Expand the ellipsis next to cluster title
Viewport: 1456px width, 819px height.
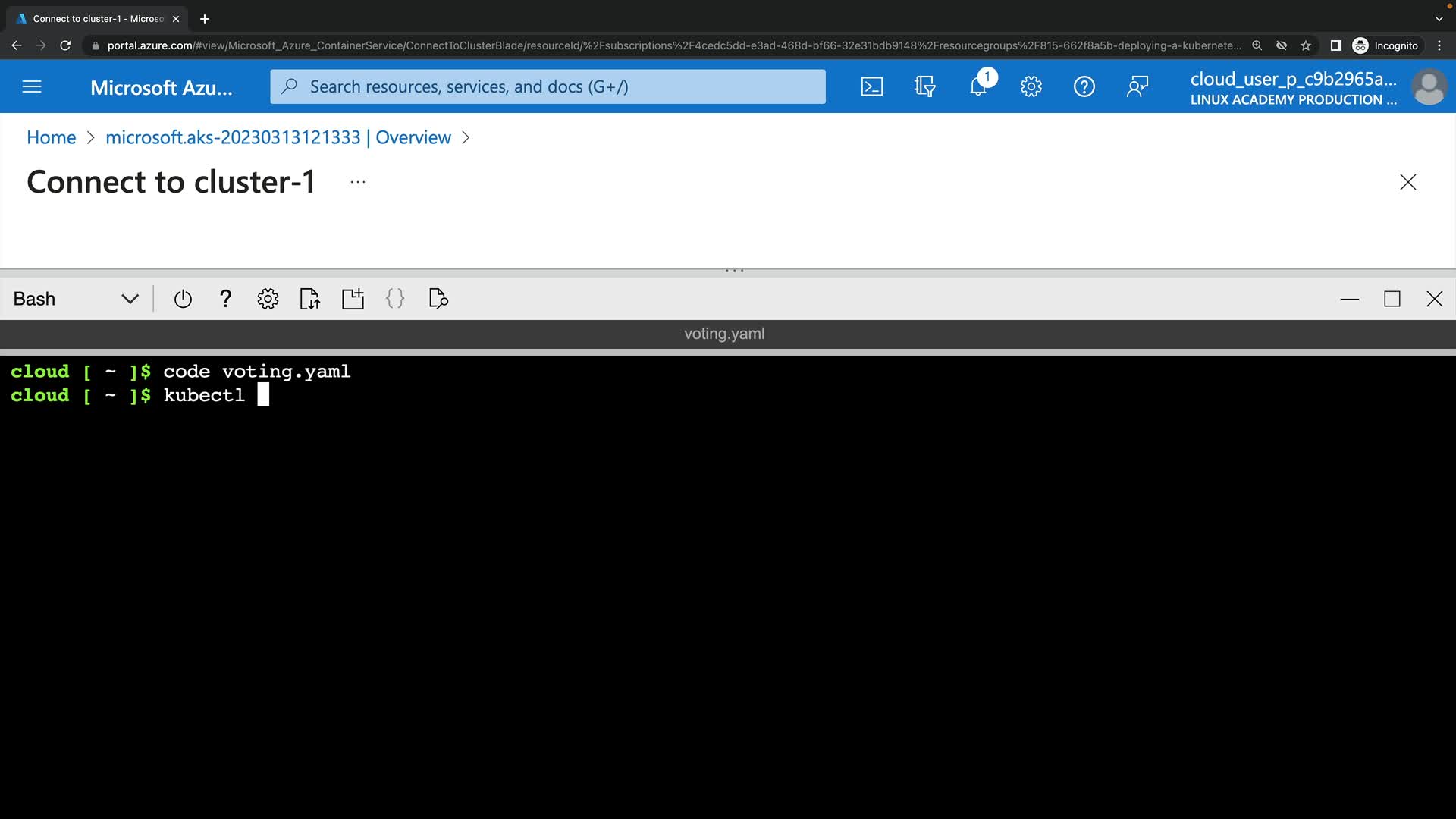[x=358, y=182]
